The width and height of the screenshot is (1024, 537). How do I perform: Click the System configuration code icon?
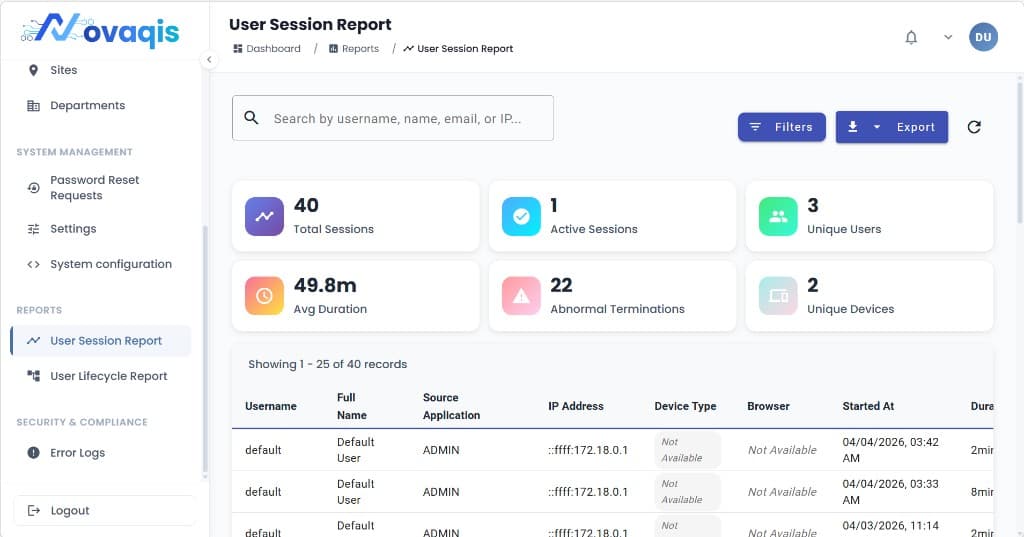point(33,264)
